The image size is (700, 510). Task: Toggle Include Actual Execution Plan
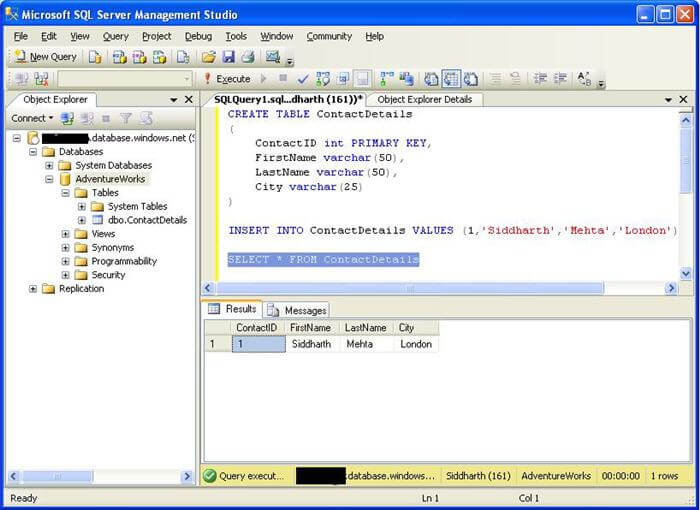[386, 79]
